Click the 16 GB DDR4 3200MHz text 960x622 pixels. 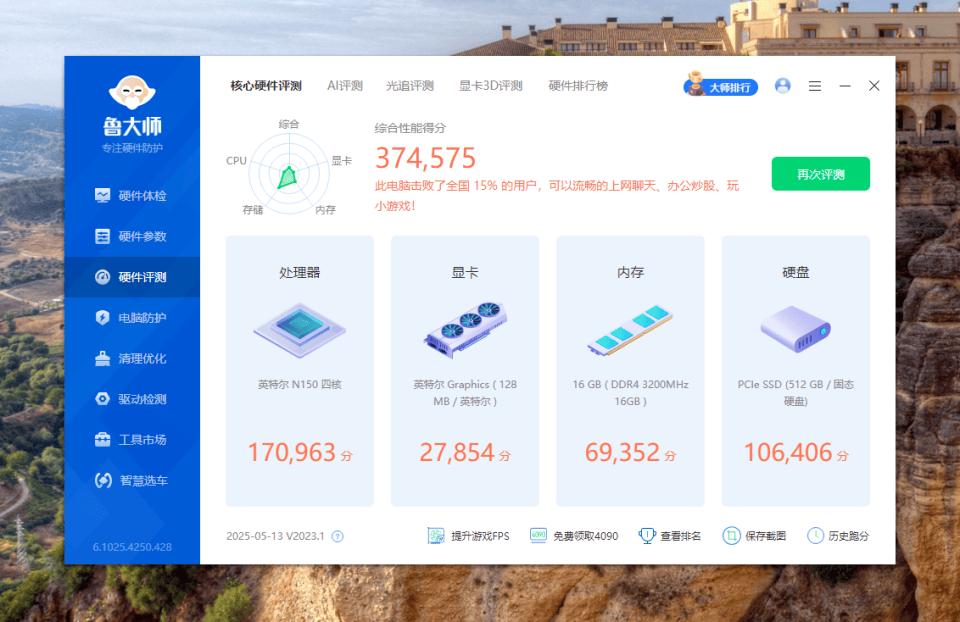point(631,393)
